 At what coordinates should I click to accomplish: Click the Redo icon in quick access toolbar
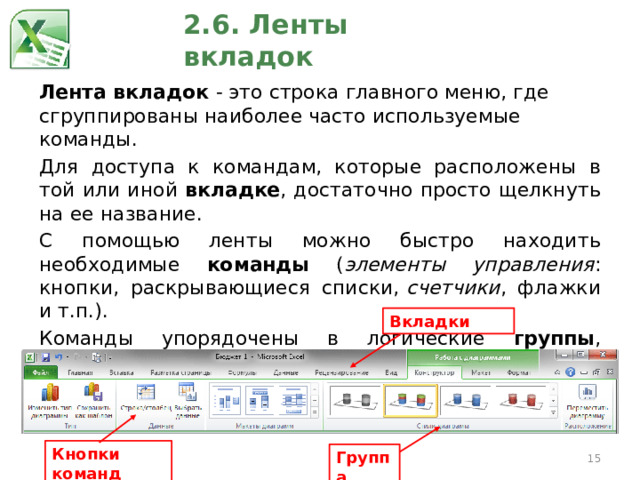click(78, 358)
